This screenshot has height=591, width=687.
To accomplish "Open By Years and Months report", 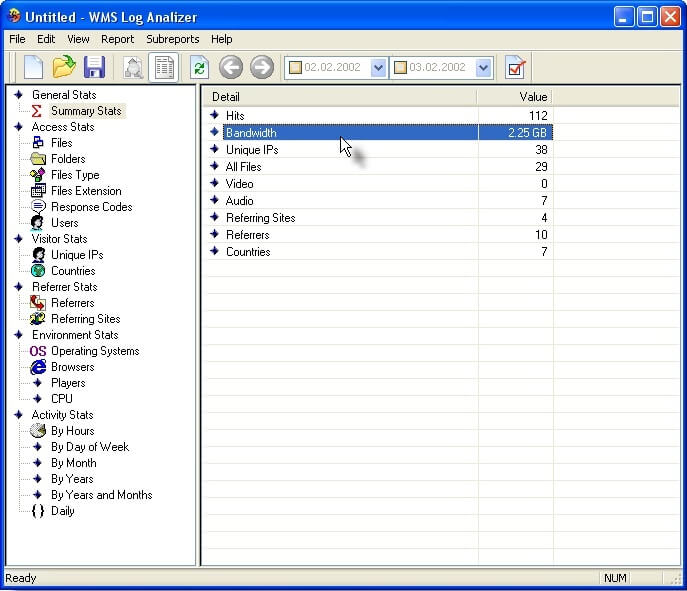I will pyautogui.click(x=102, y=495).
